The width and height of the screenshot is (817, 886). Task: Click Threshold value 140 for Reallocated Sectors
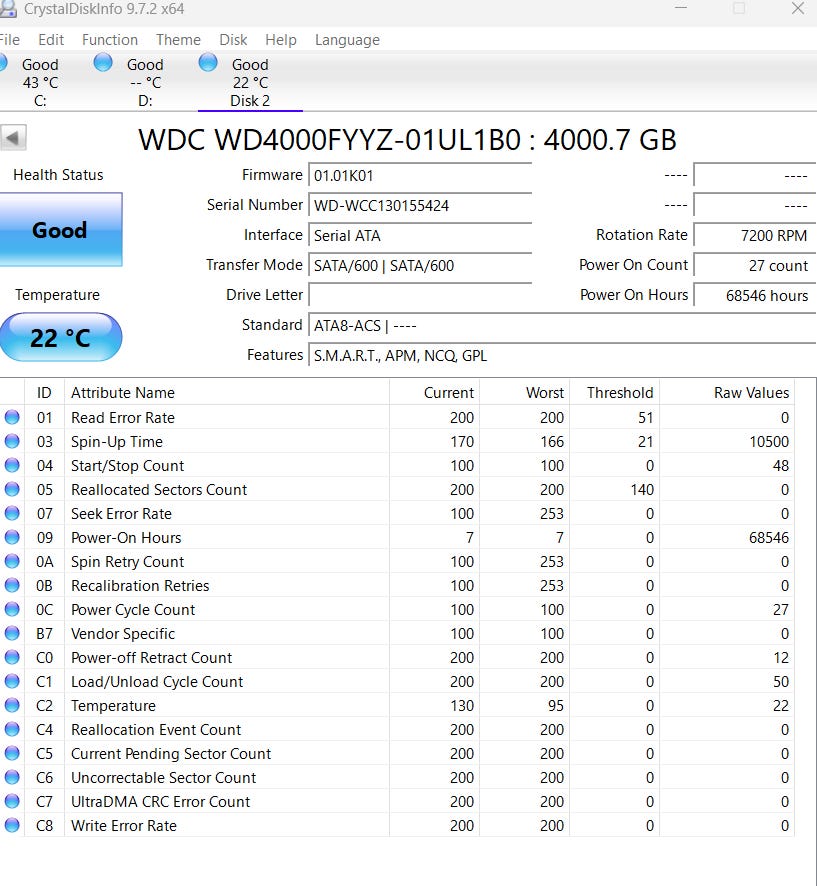click(x=642, y=490)
